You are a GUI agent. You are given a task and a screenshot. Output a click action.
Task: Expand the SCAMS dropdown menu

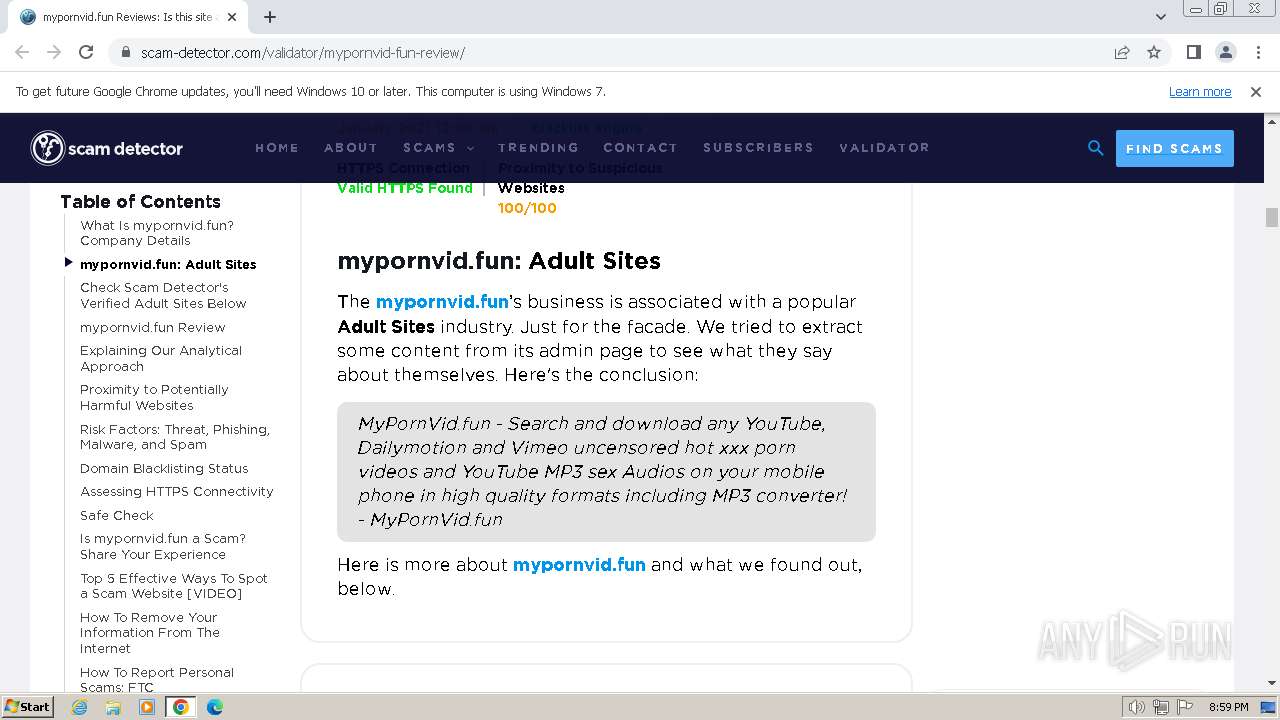(x=438, y=147)
